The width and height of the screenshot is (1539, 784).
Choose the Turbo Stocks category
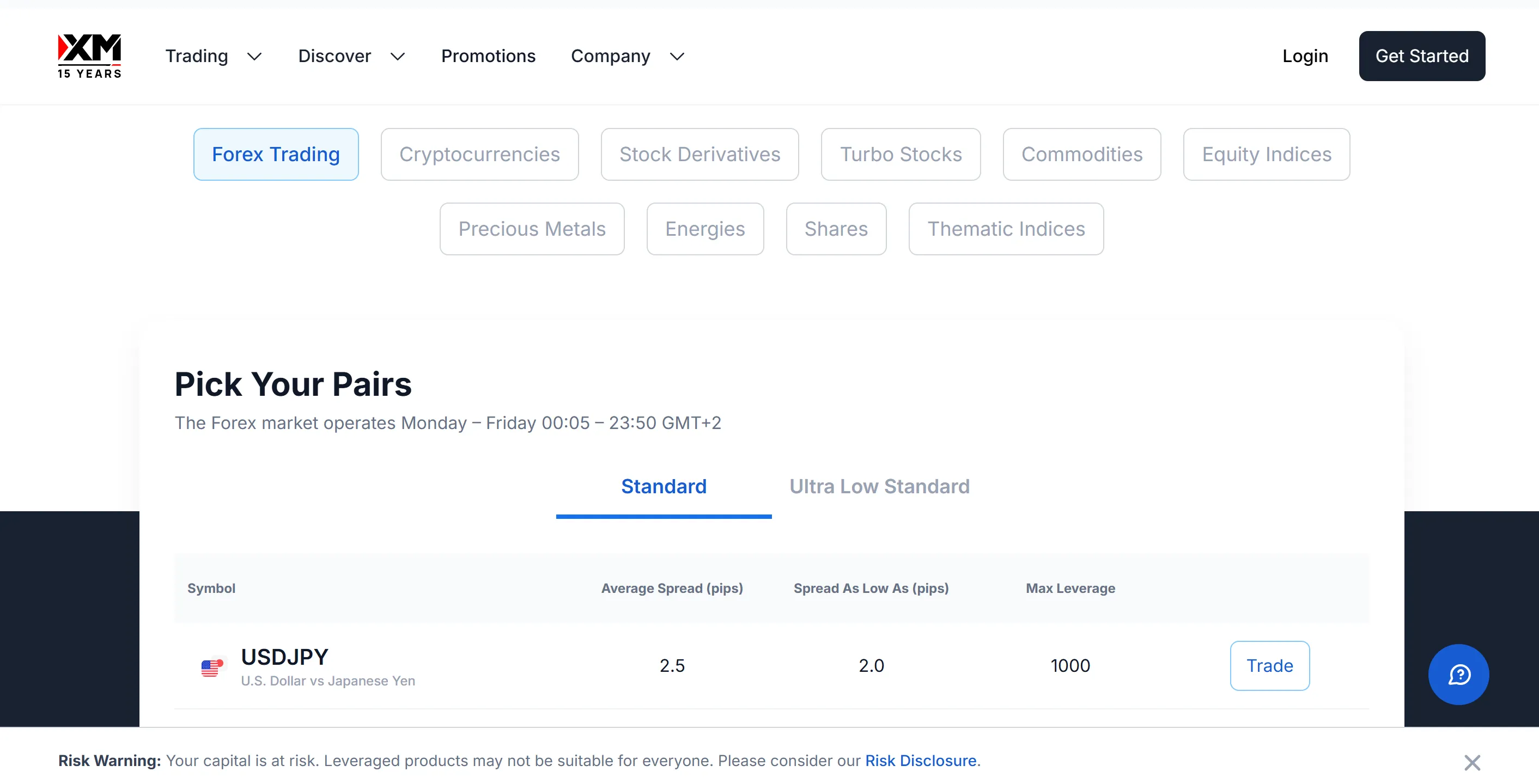click(901, 154)
